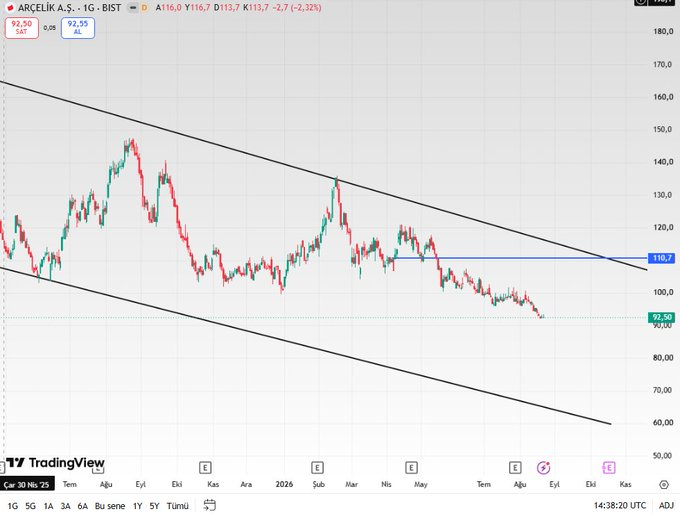The image size is (680, 516).
Task: Select the 1G time range
Action: click(13, 506)
